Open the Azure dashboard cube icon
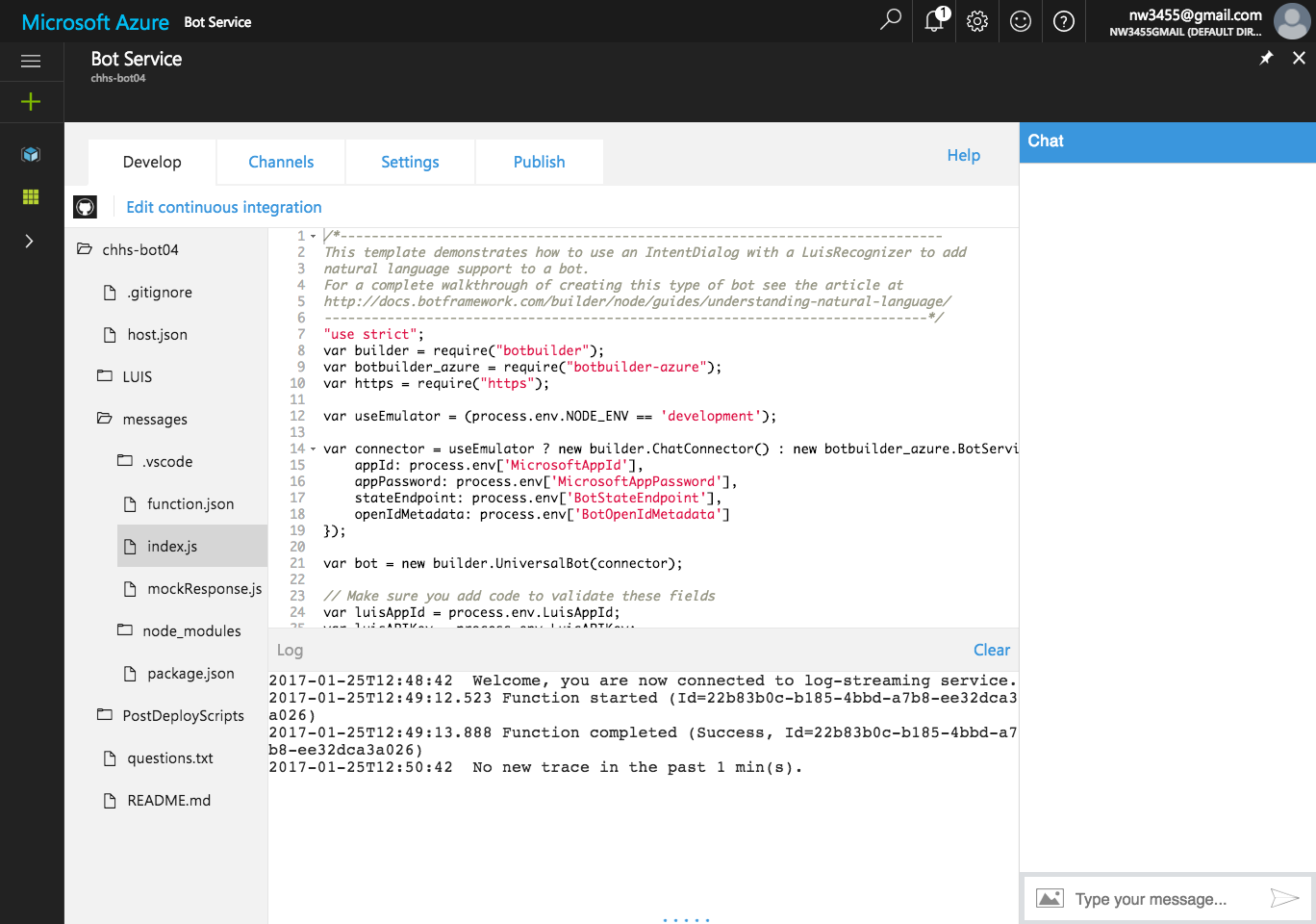Screen dimensions: 1316x924 pyautogui.click(x=30, y=153)
